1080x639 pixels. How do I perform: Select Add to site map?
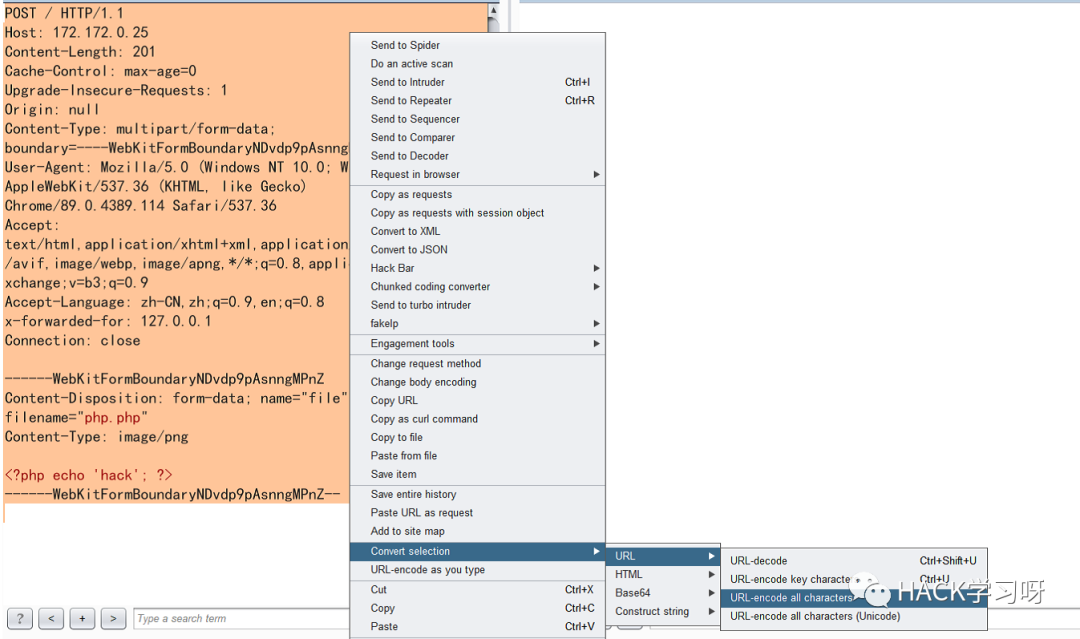pyautogui.click(x=477, y=532)
